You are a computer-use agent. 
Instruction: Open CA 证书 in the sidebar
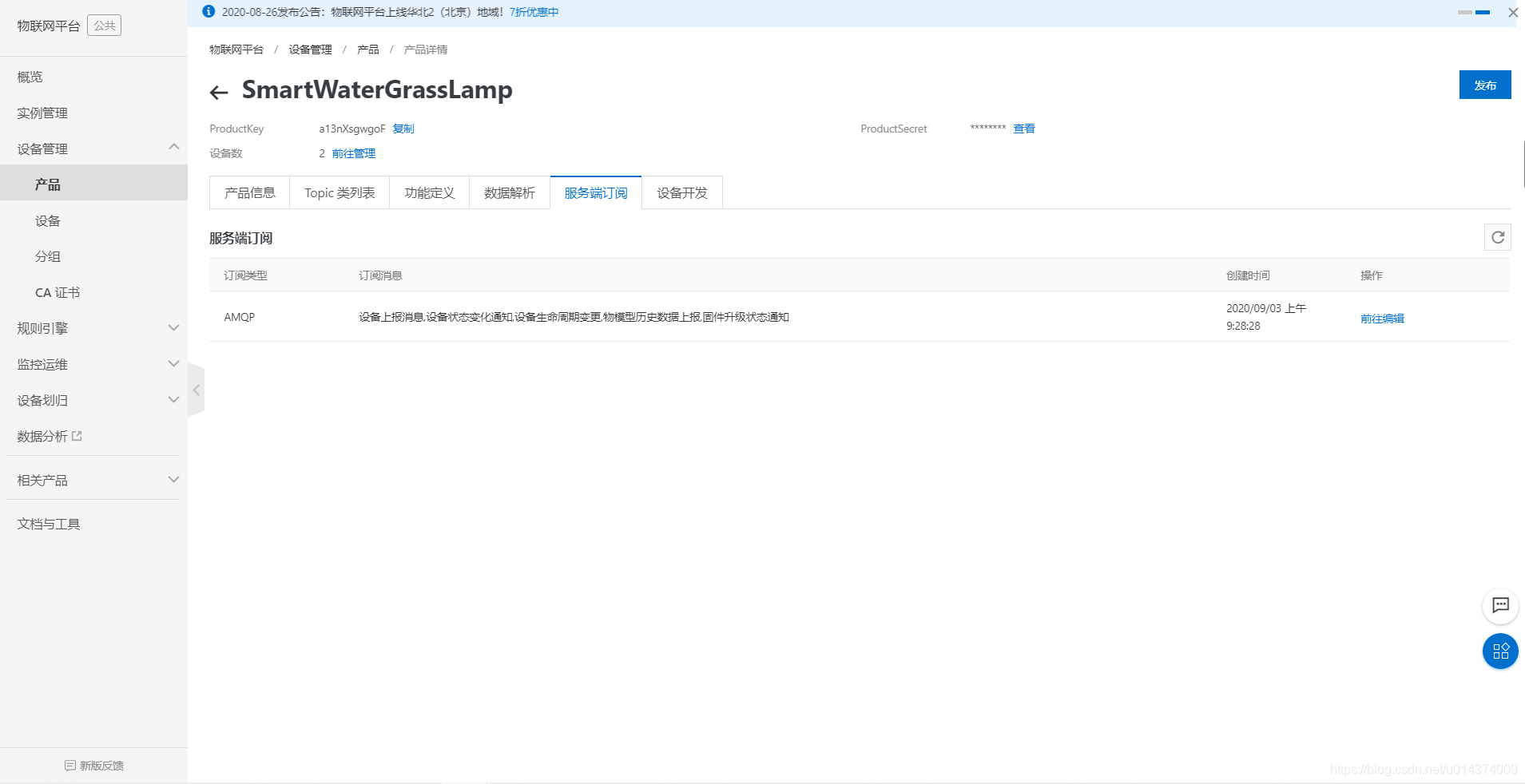pyautogui.click(x=58, y=292)
